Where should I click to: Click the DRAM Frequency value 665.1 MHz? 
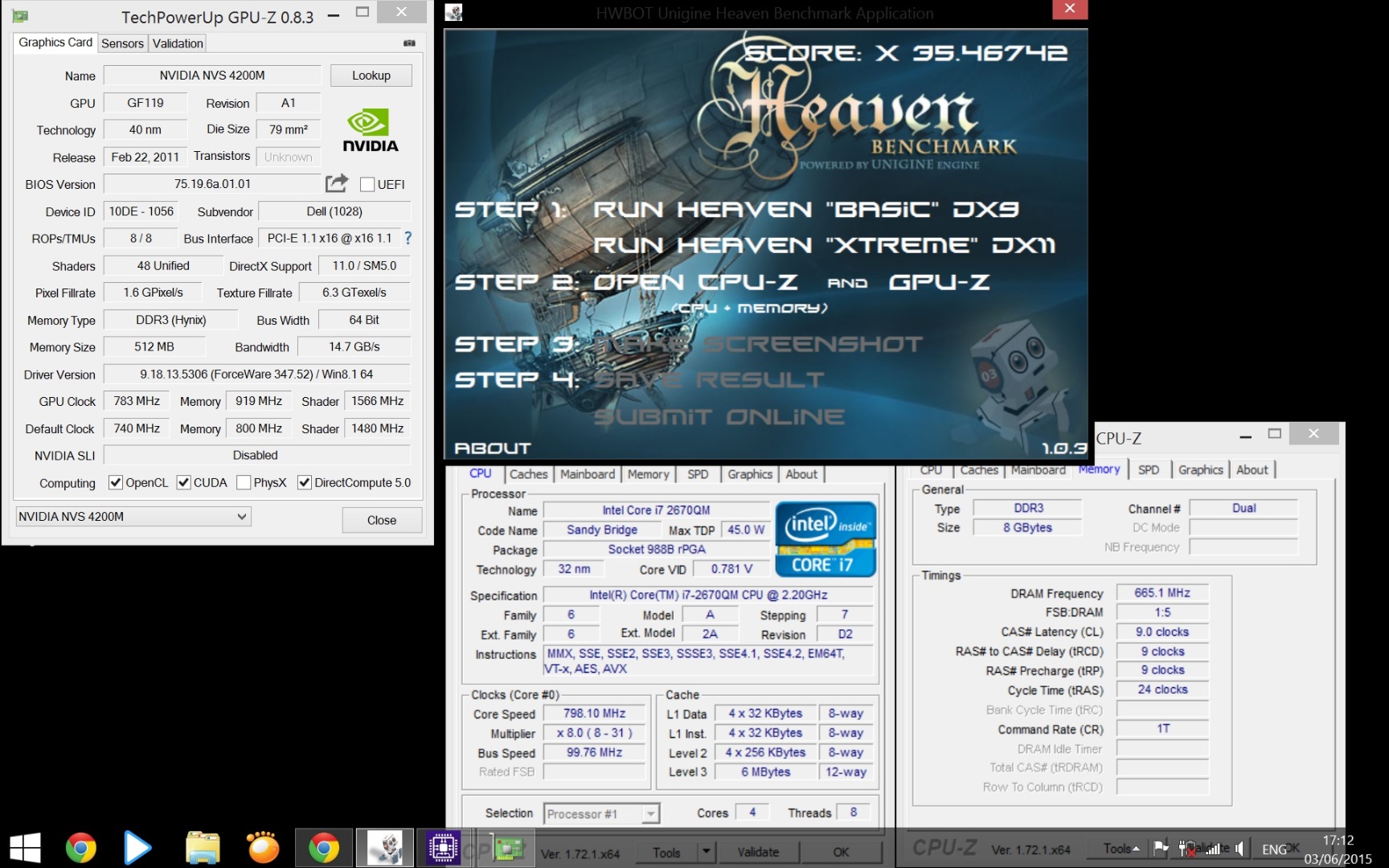point(1162,593)
